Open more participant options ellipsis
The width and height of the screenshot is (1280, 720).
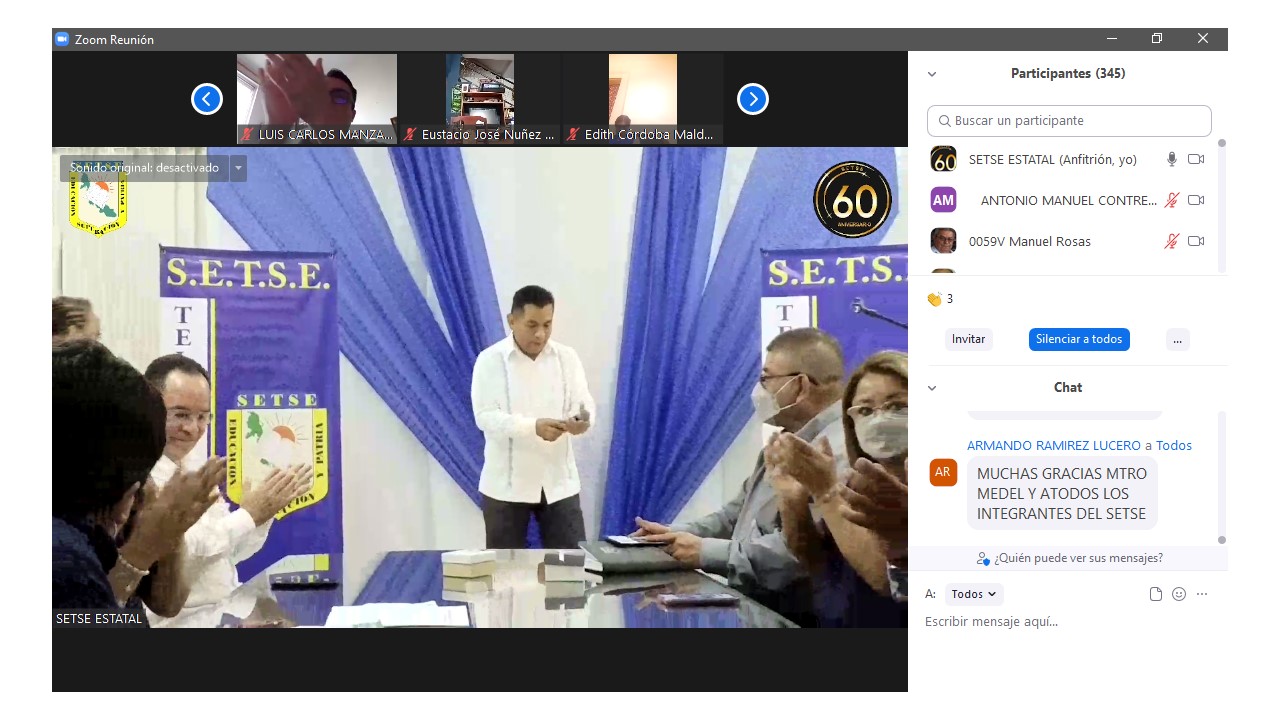click(1178, 339)
